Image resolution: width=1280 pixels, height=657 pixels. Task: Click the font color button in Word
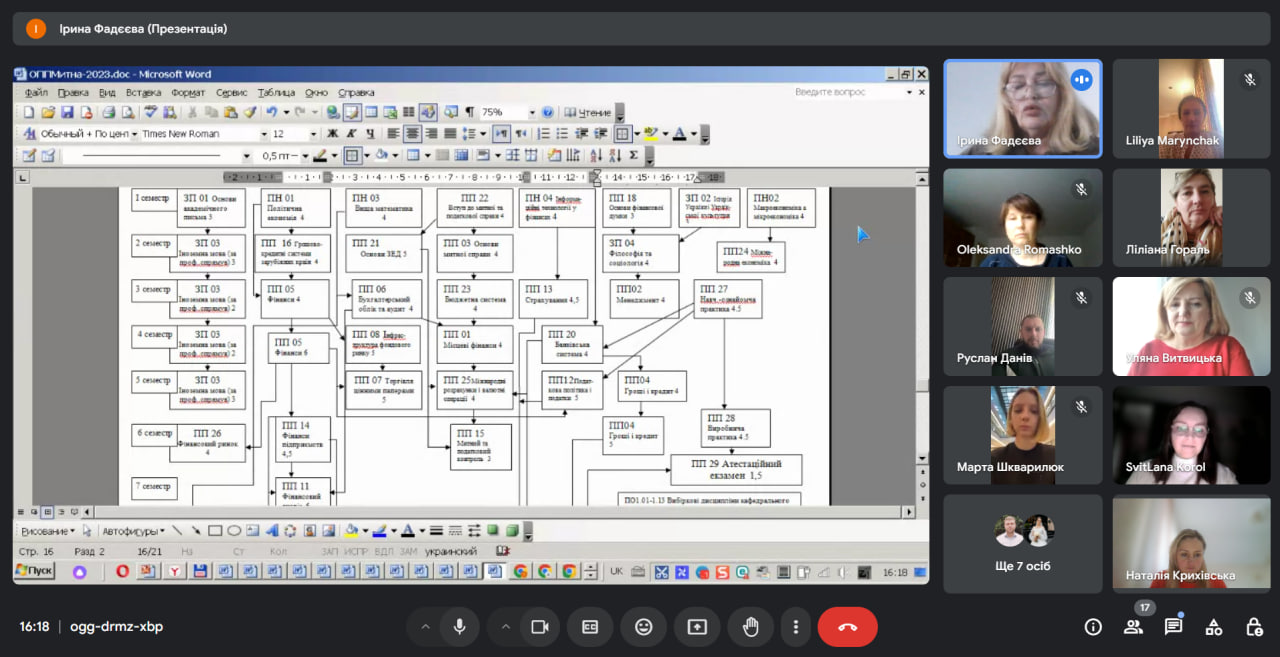[x=680, y=134]
